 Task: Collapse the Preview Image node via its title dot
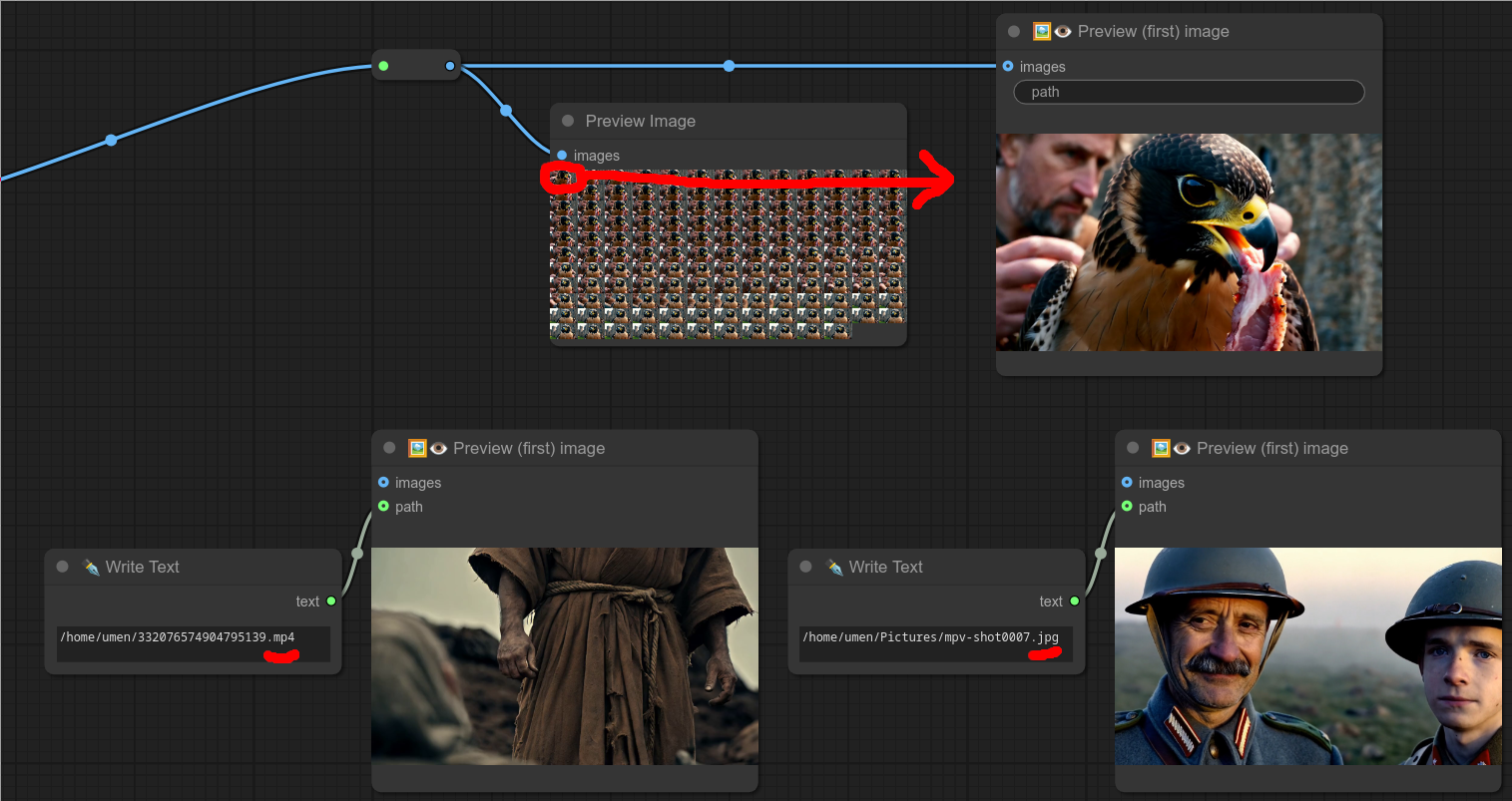568,121
